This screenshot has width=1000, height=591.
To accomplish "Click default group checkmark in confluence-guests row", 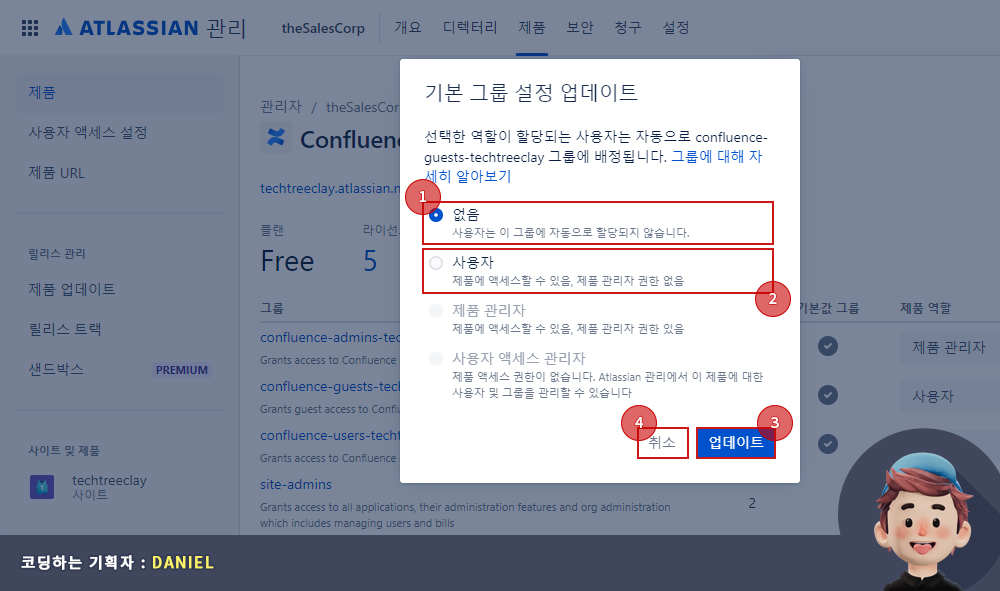I will point(828,395).
